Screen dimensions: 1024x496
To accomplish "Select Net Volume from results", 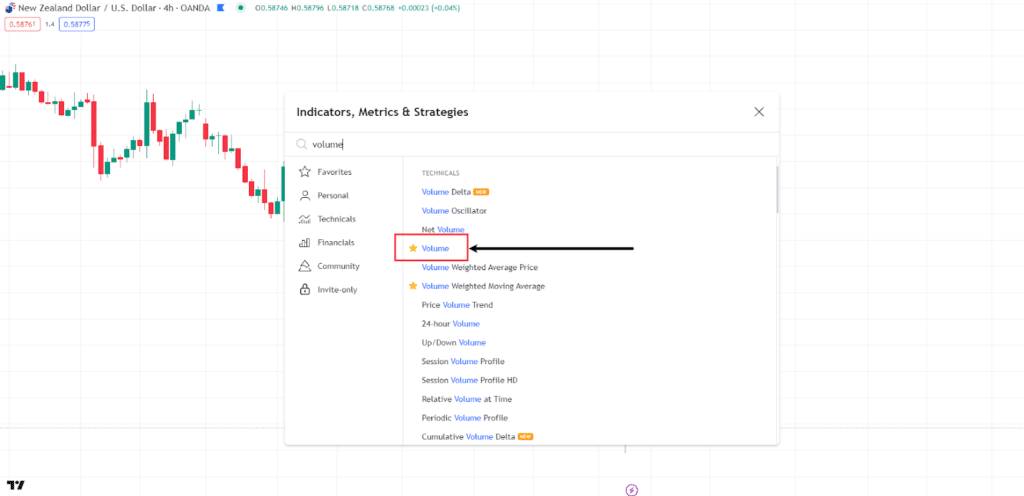I will pyautogui.click(x=443, y=230).
